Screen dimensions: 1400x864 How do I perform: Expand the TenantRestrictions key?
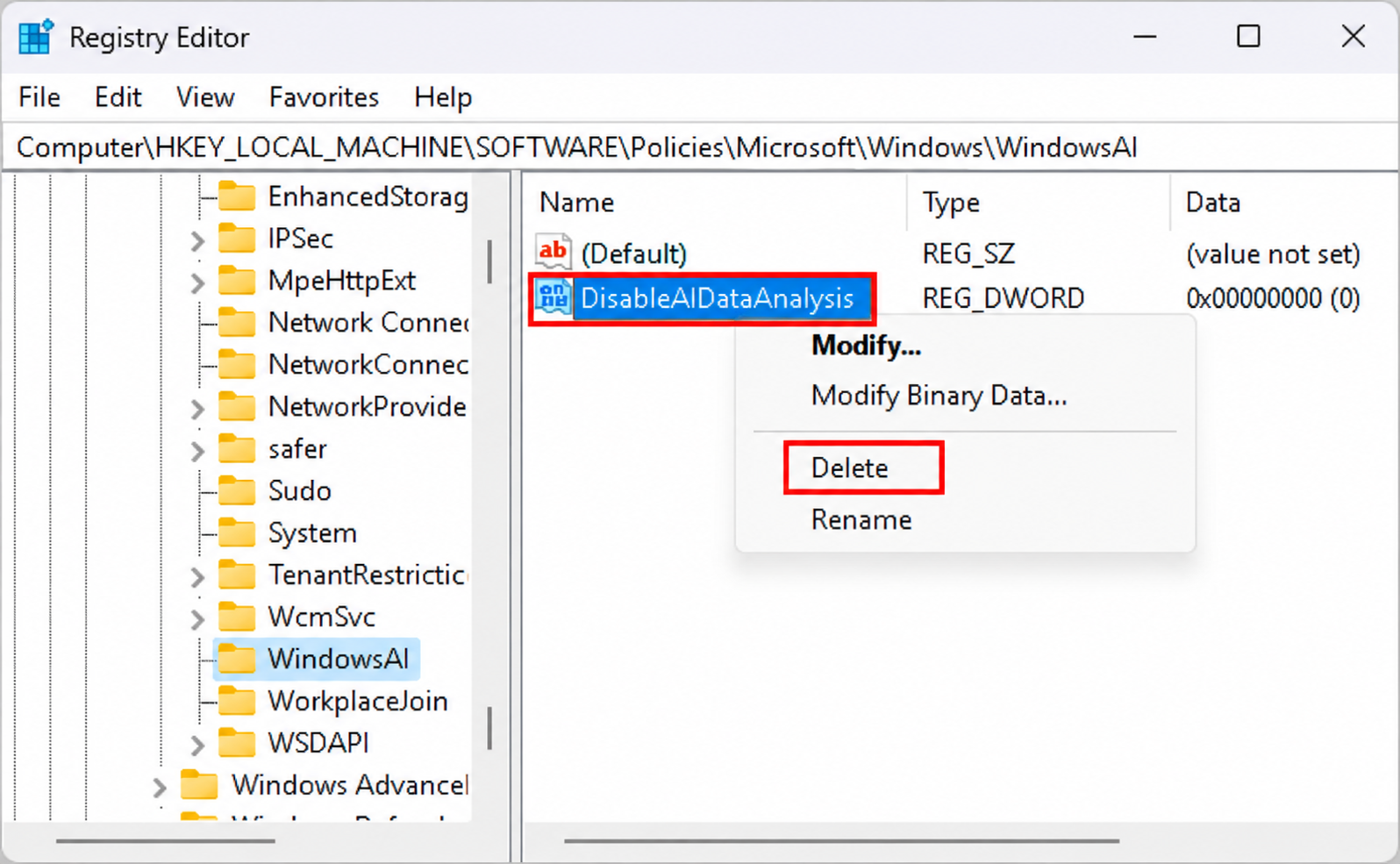pos(197,577)
